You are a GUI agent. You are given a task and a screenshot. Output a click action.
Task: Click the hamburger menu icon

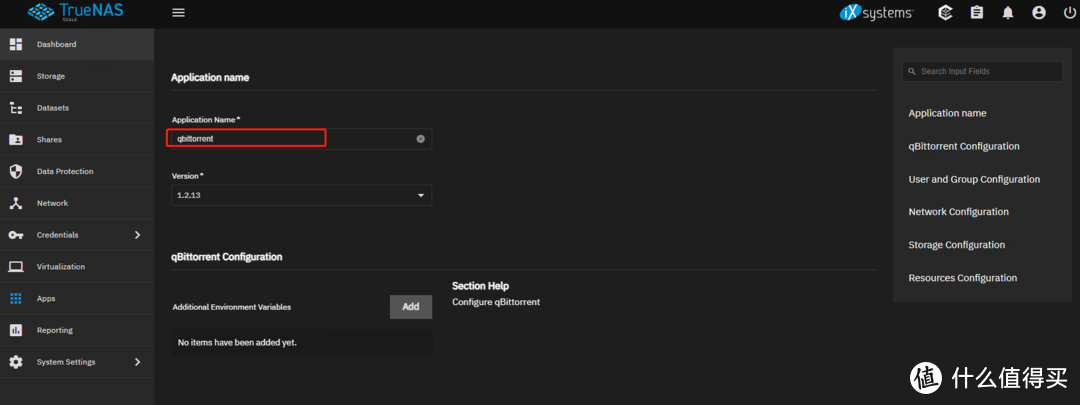pos(179,13)
